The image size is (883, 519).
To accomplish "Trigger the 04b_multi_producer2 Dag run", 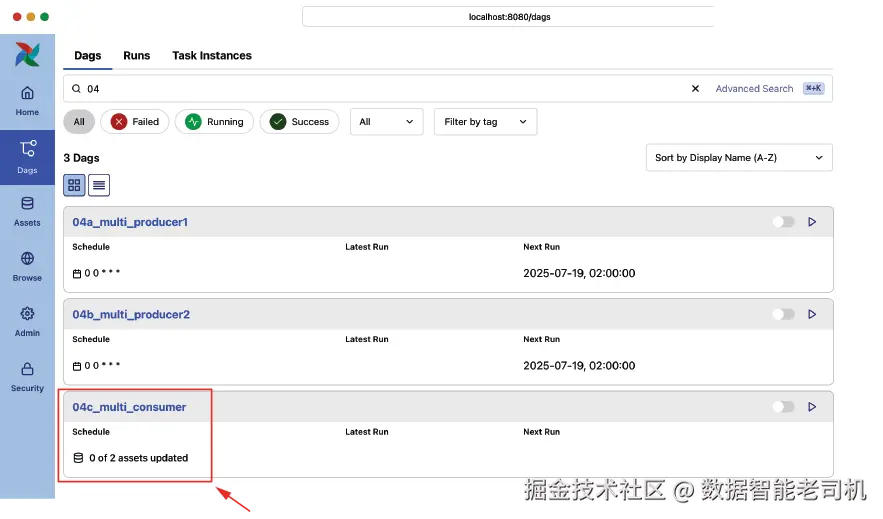I will pos(812,314).
